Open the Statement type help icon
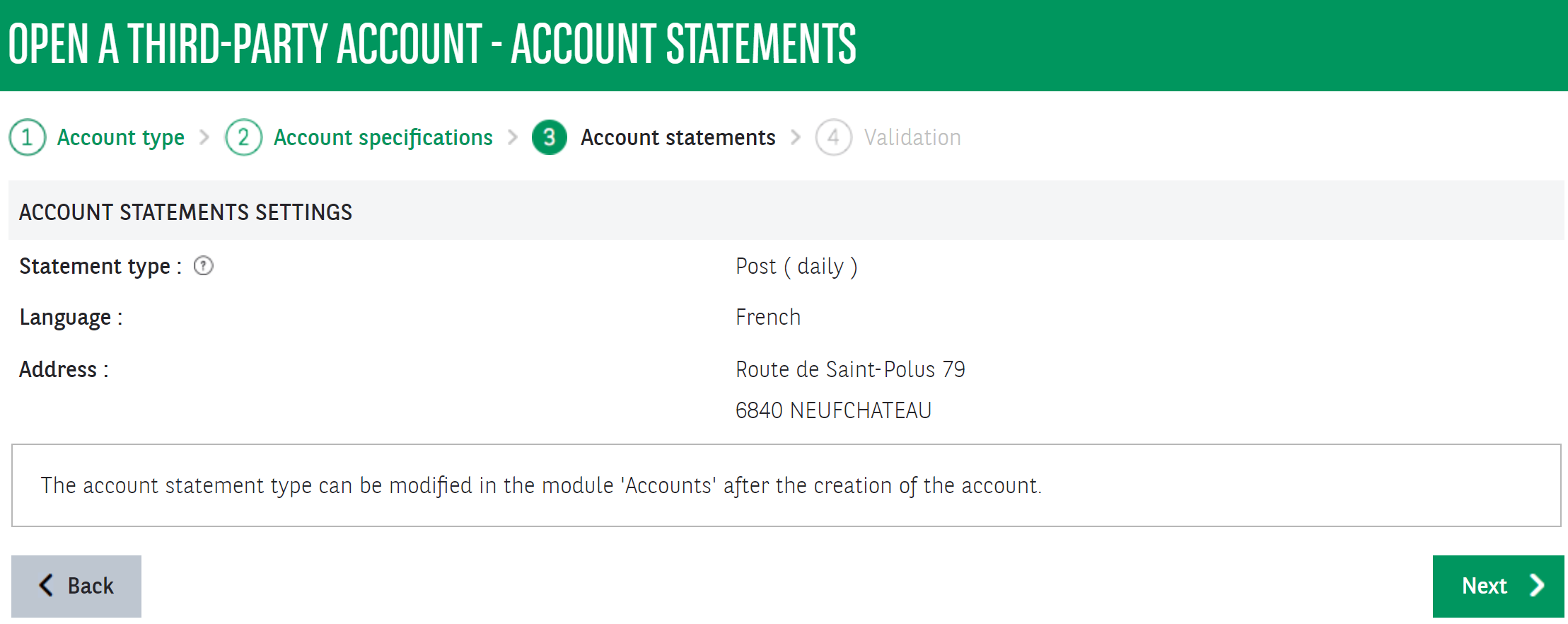Image resolution: width=1568 pixels, height=624 pixels. click(x=204, y=266)
